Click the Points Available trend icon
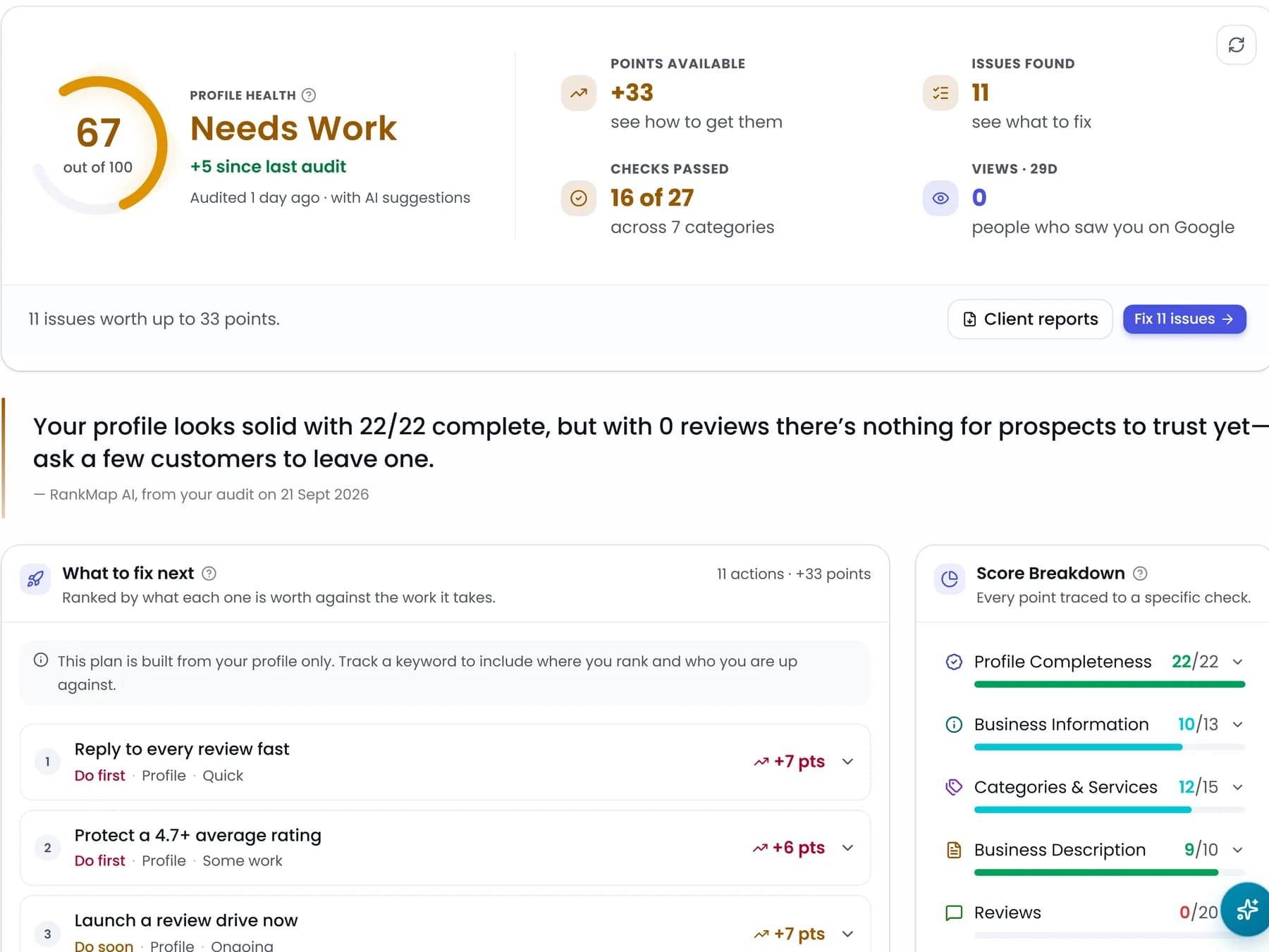The height and width of the screenshot is (952, 1269). (579, 93)
